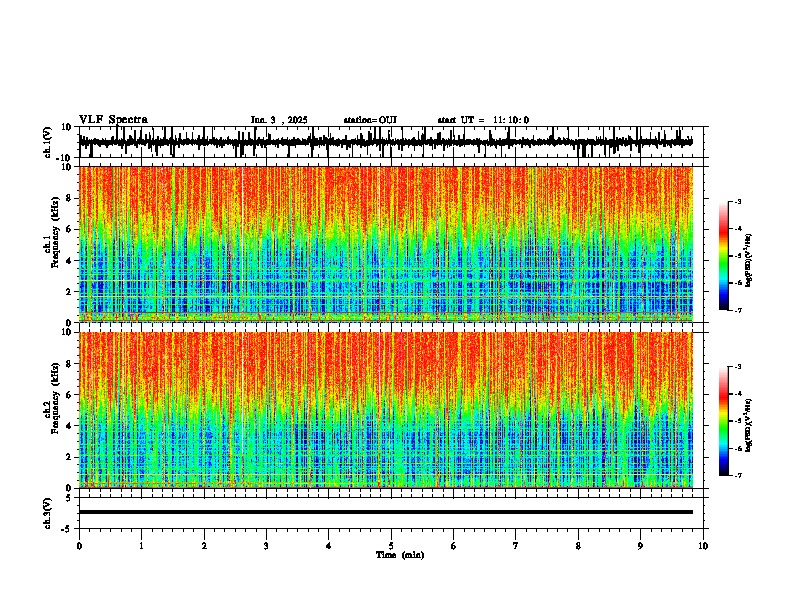Click the ch.1 "Frequency (kHz)" axis label
Image resolution: width=792 pixels, height=612 pixels.
[x=54, y=231]
